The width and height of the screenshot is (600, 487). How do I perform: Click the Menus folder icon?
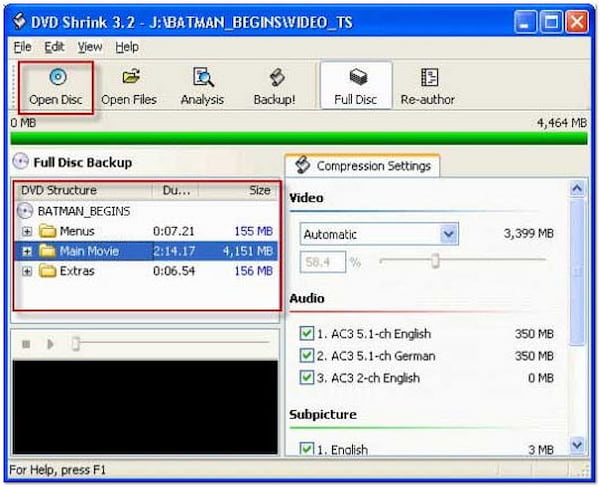(47, 231)
